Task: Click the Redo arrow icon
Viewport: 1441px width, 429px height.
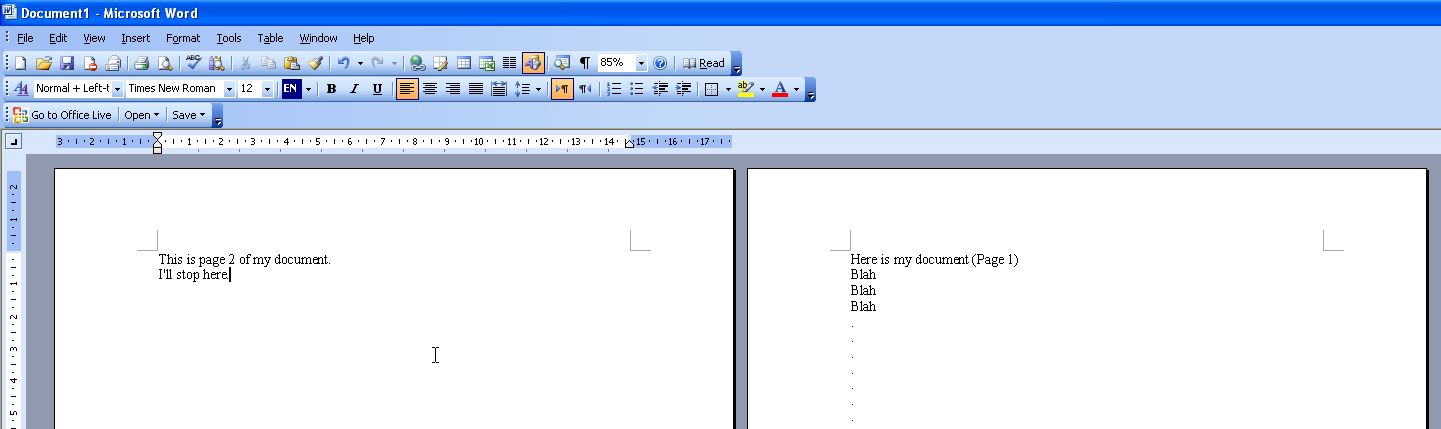Action: pos(378,63)
